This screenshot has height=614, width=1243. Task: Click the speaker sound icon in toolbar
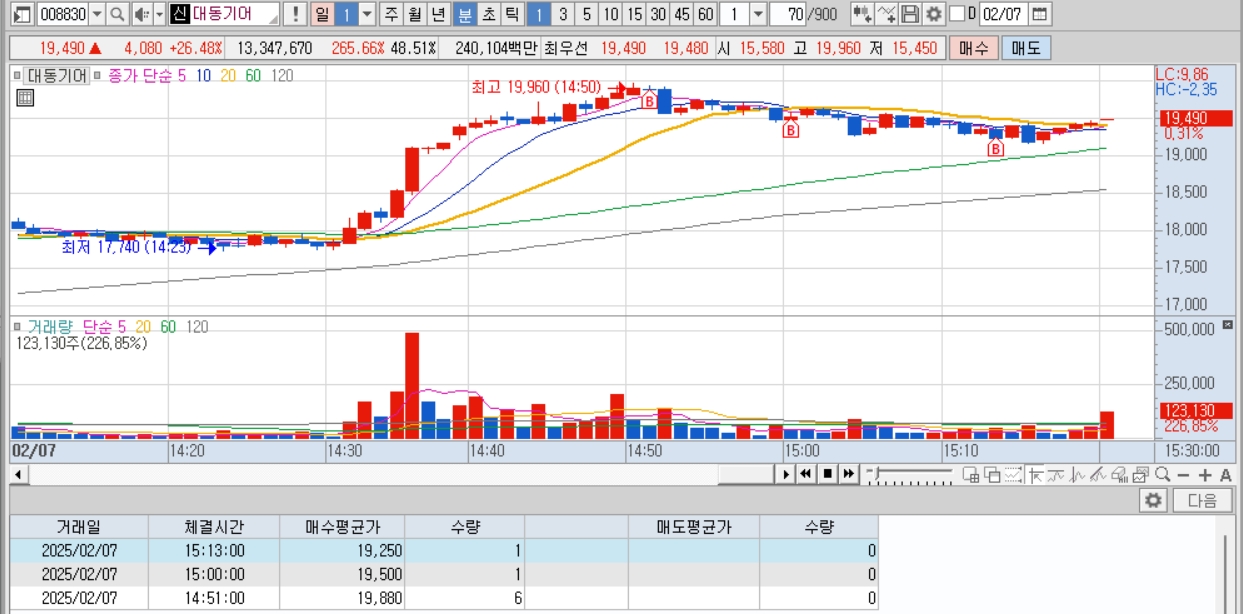point(141,14)
